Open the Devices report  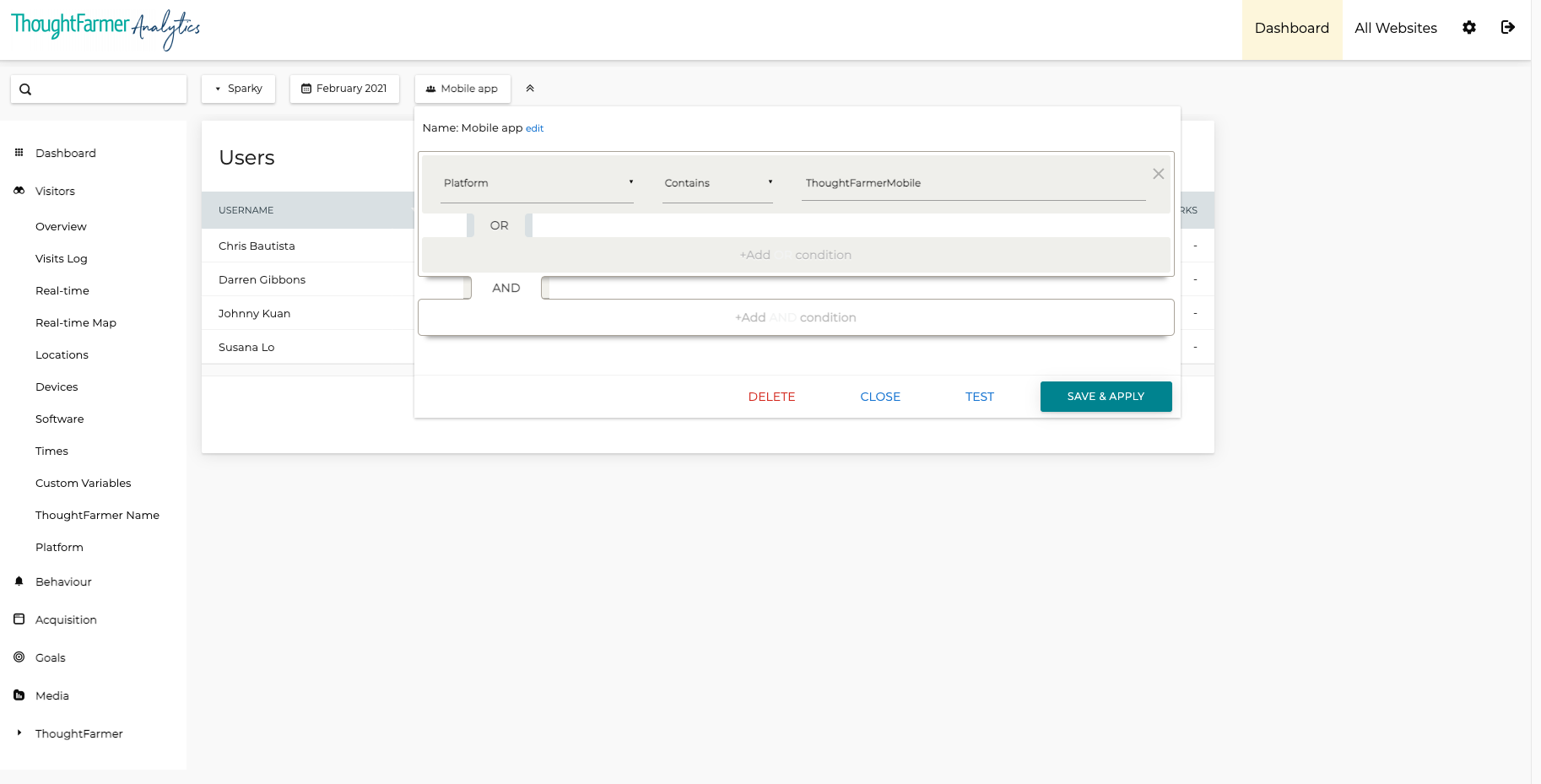pos(57,387)
